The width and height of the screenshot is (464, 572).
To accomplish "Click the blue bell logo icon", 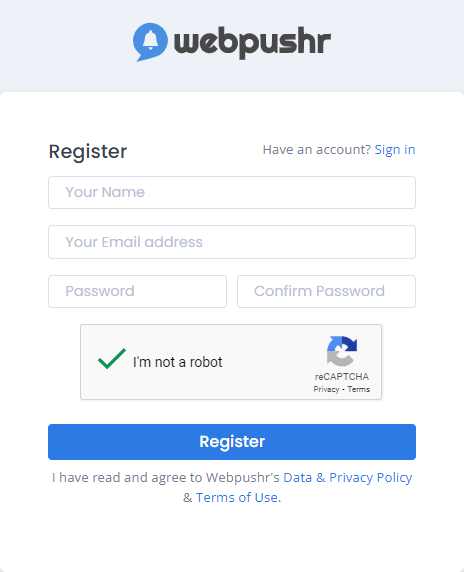I will pyautogui.click(x=150, y=42).
